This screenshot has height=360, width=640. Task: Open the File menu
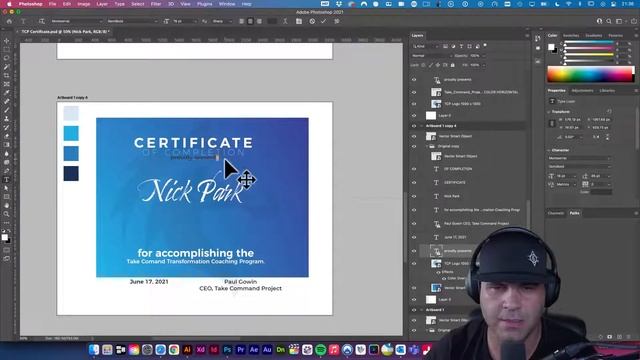(53, 4)
